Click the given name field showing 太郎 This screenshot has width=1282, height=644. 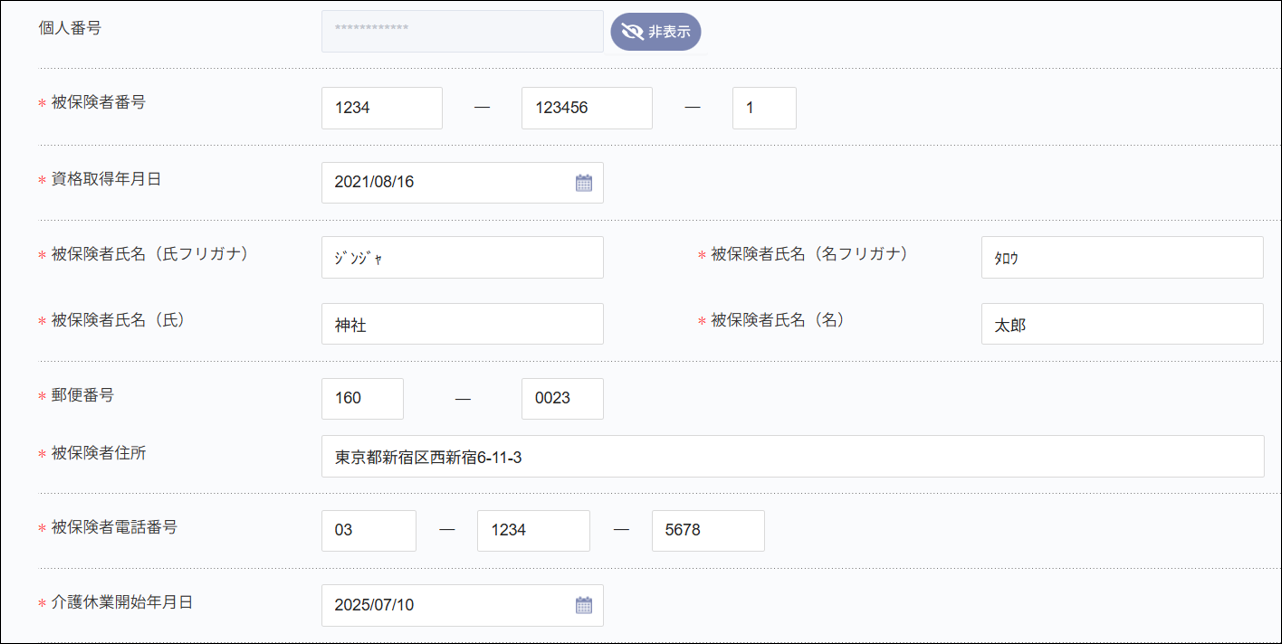1121,323
